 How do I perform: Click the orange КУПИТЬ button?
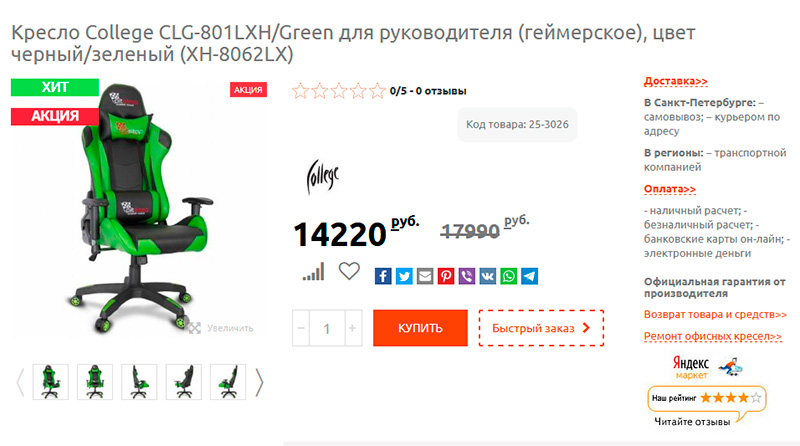click(x=420, y=328)
